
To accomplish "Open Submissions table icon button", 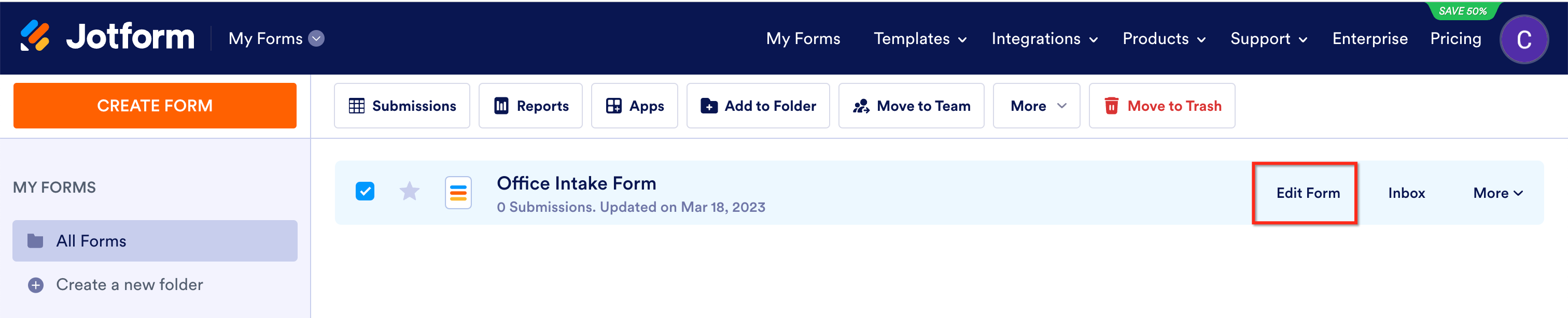I will coord(356,106).
